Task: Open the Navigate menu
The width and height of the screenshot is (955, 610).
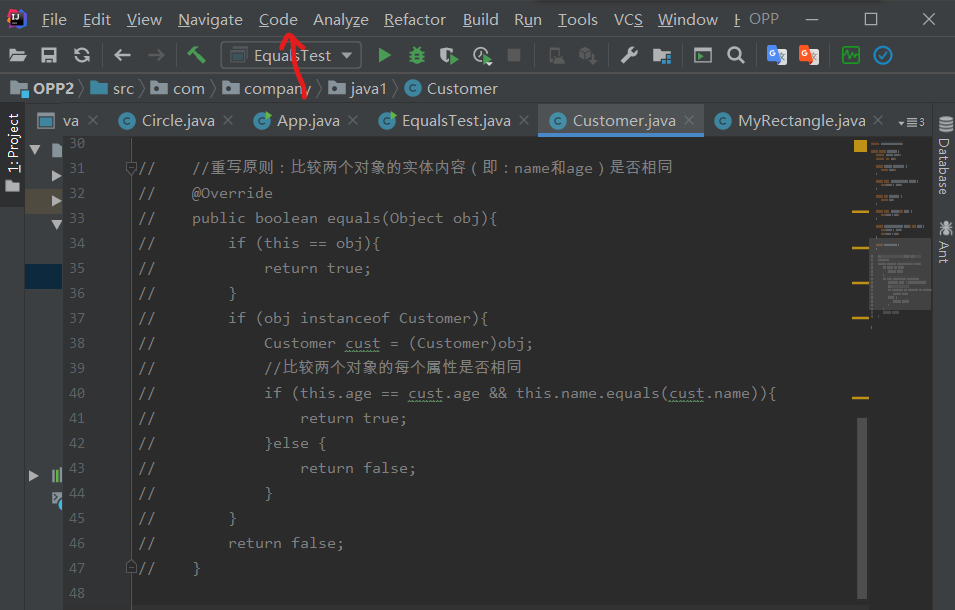Action: click(210, 19)
